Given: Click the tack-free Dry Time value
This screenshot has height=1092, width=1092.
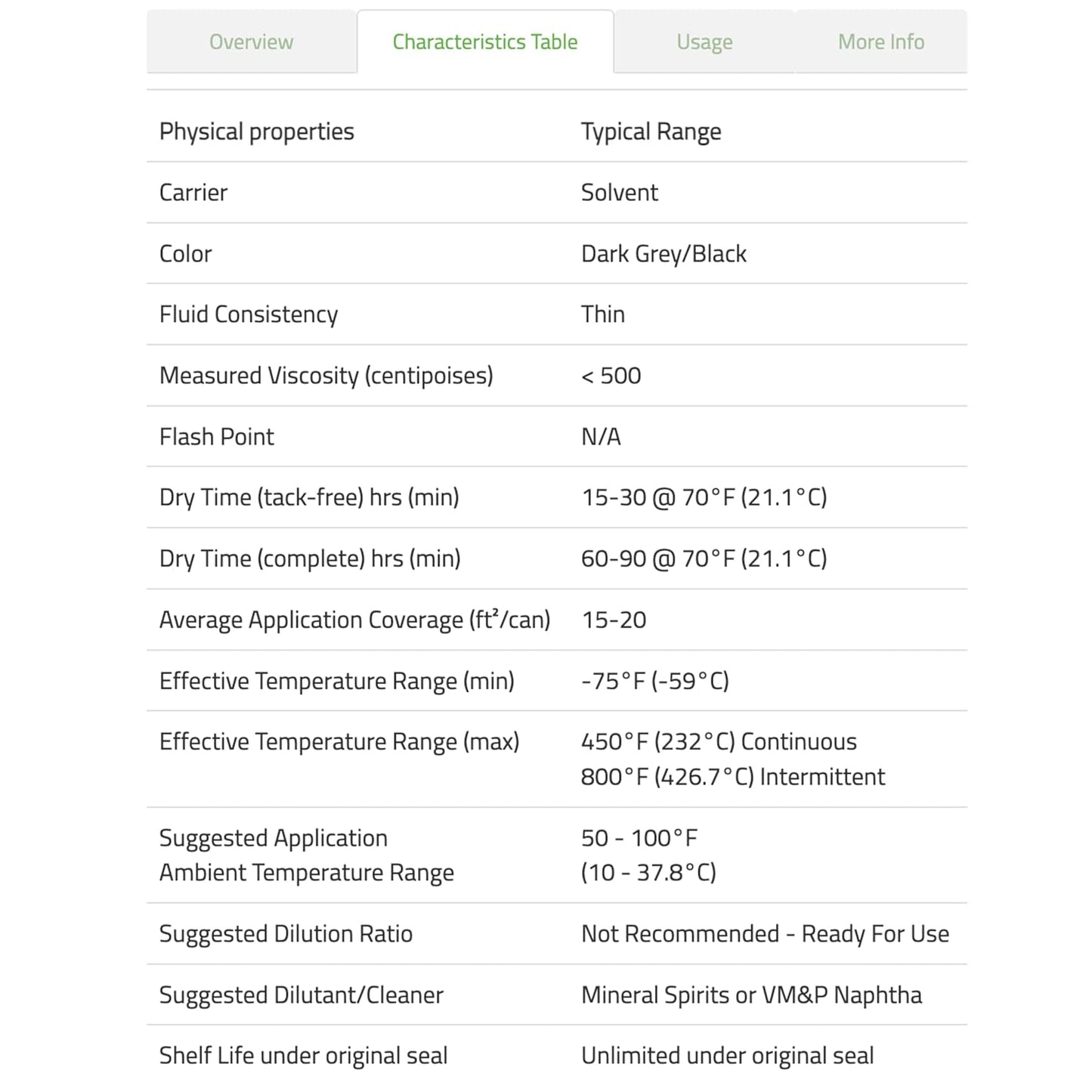Looking at the screenshot, I should 704,497.
